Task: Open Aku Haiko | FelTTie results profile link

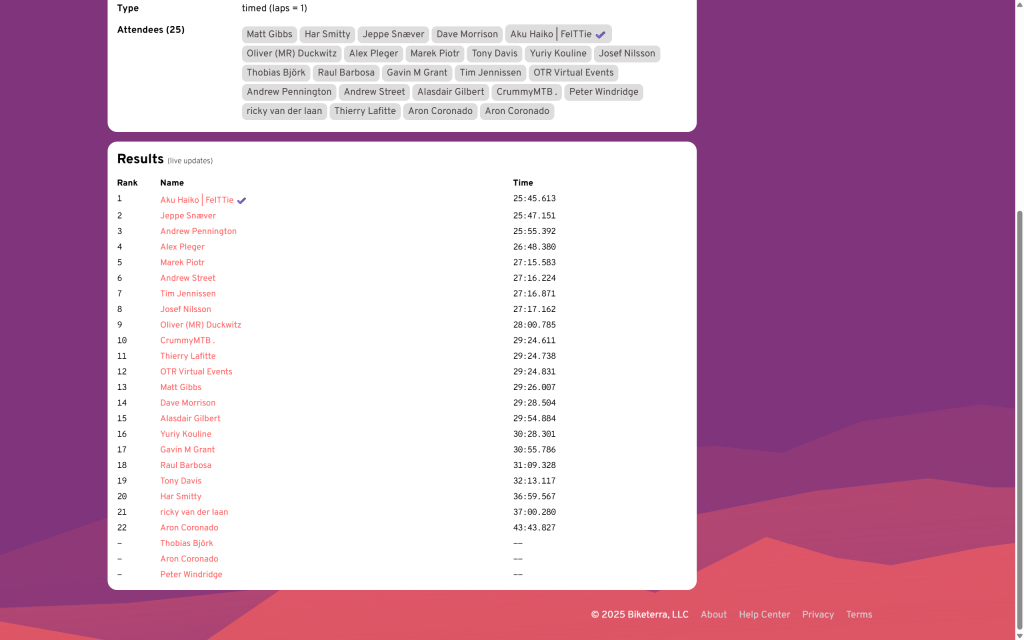Action: pyautogui.click(x=196, y=200)
